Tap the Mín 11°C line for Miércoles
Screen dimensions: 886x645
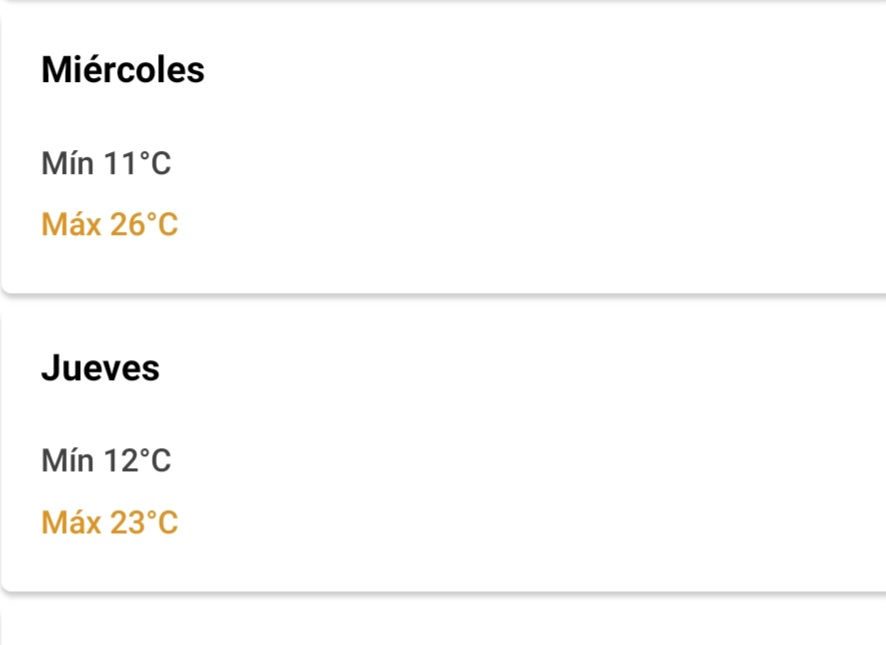(106, 163)
